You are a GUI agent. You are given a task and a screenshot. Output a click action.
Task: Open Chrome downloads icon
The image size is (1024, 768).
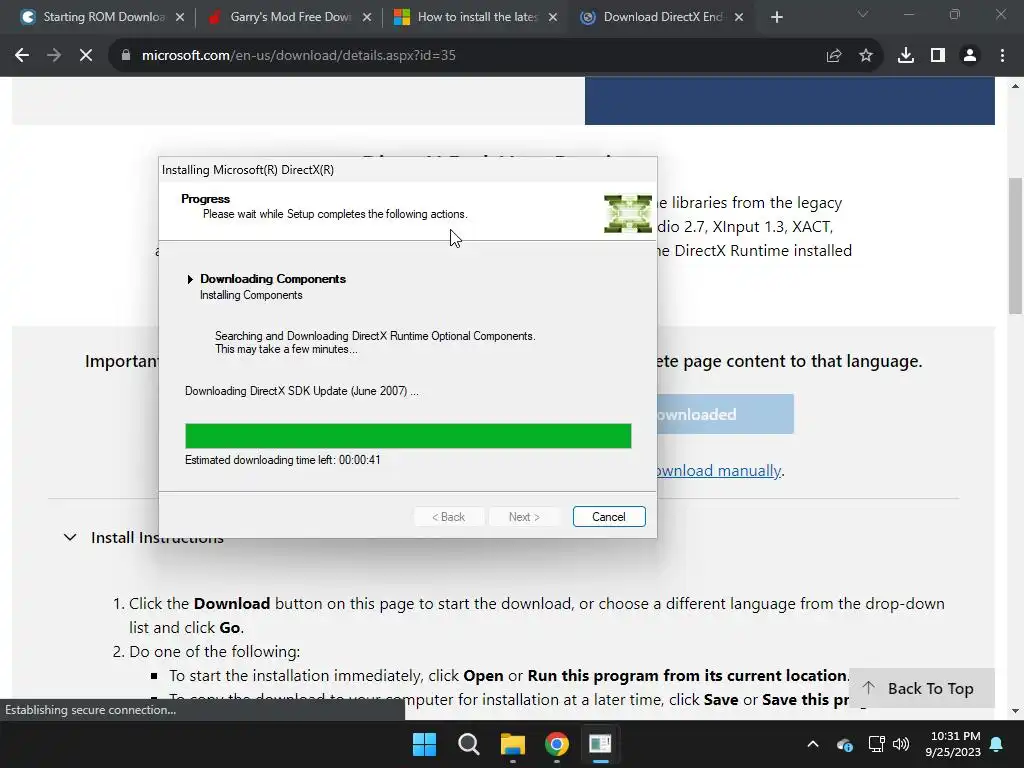click(906, 56)
